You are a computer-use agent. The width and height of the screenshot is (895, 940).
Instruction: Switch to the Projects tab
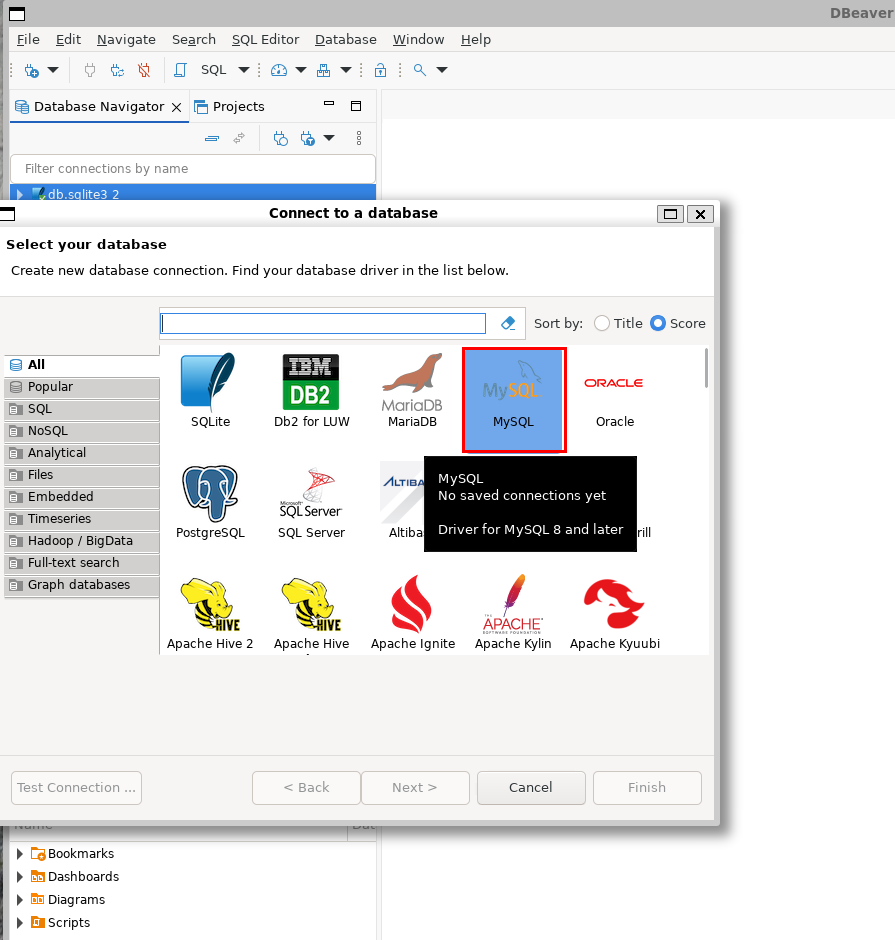(230, 107)
